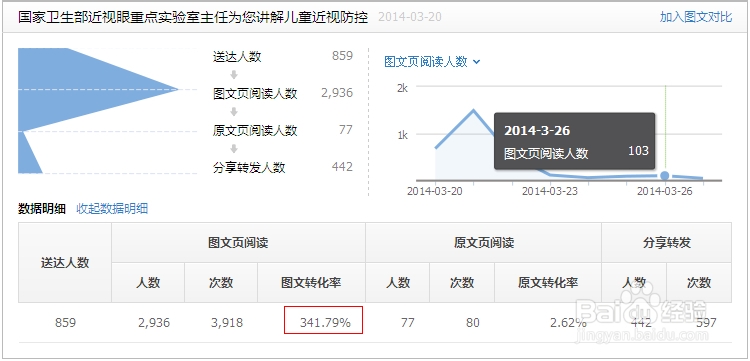Click 加入图文对比 link

point(696,17)
